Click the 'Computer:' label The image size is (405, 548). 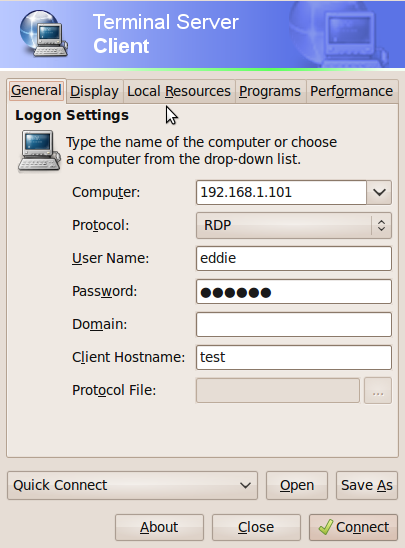coord(106,192)
